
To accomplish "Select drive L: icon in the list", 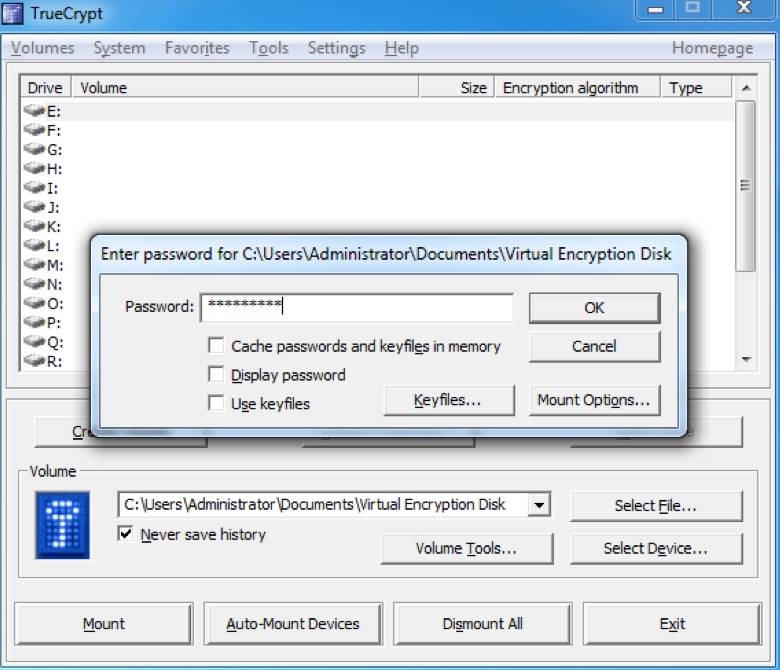I will (34, 245).
